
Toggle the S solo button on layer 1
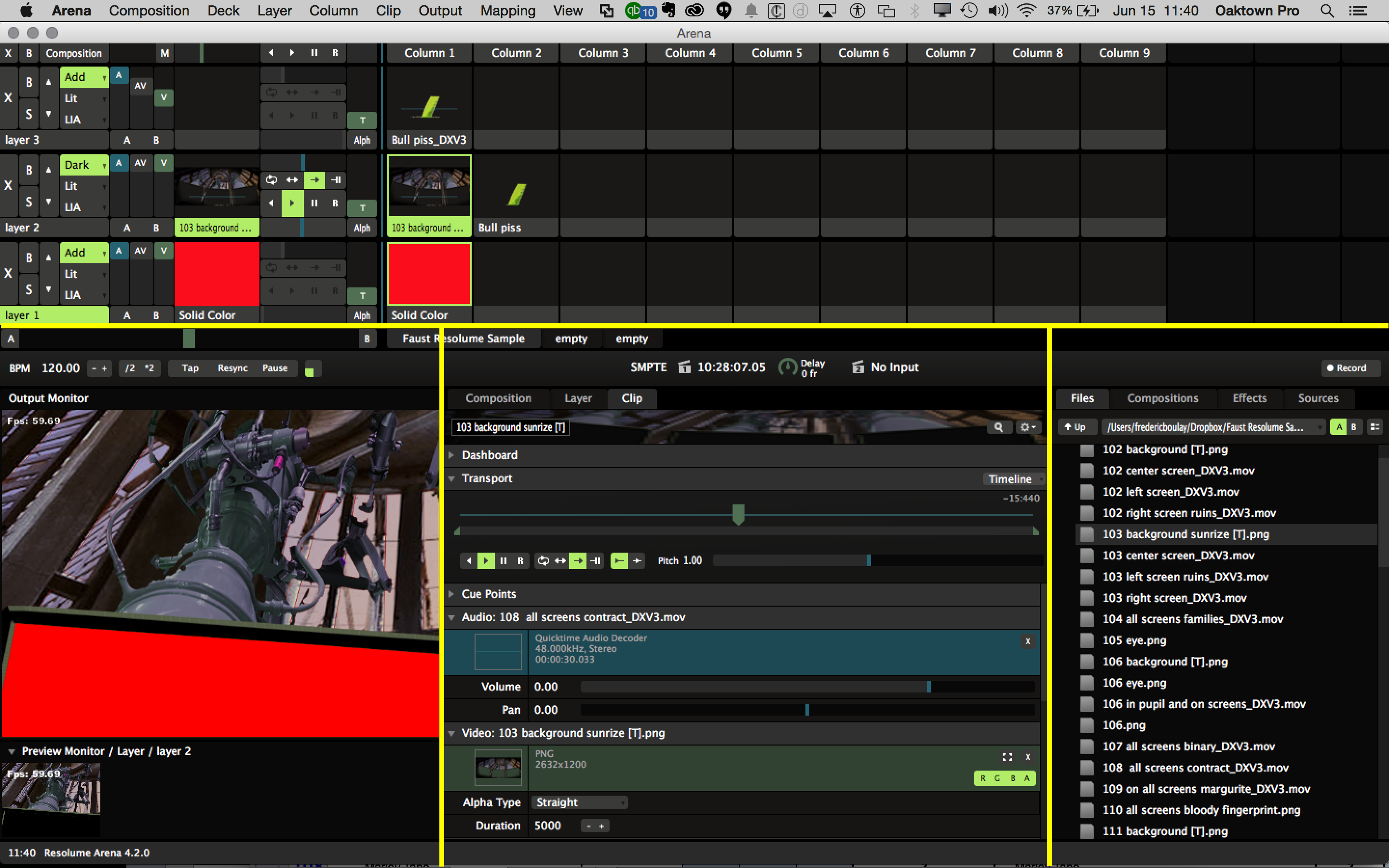[x=29, y=289]
